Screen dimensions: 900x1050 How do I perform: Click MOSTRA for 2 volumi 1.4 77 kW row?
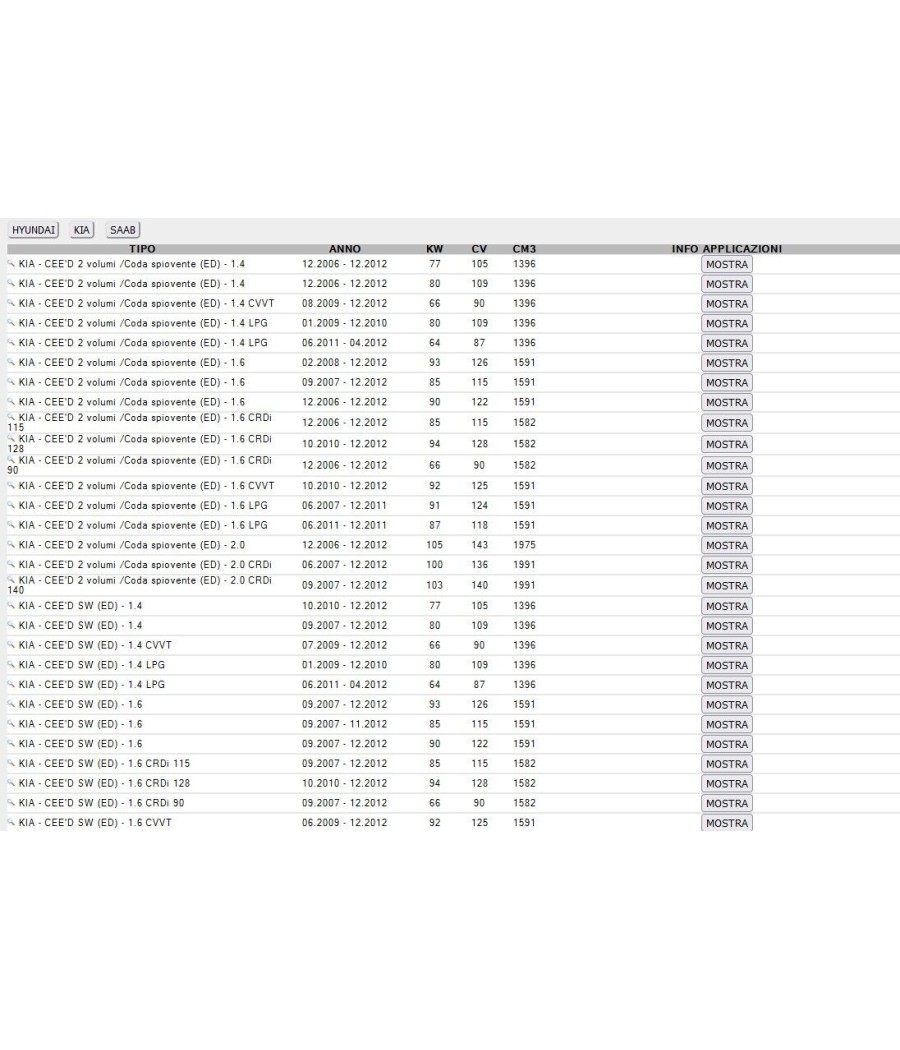[x=727, y=265]
